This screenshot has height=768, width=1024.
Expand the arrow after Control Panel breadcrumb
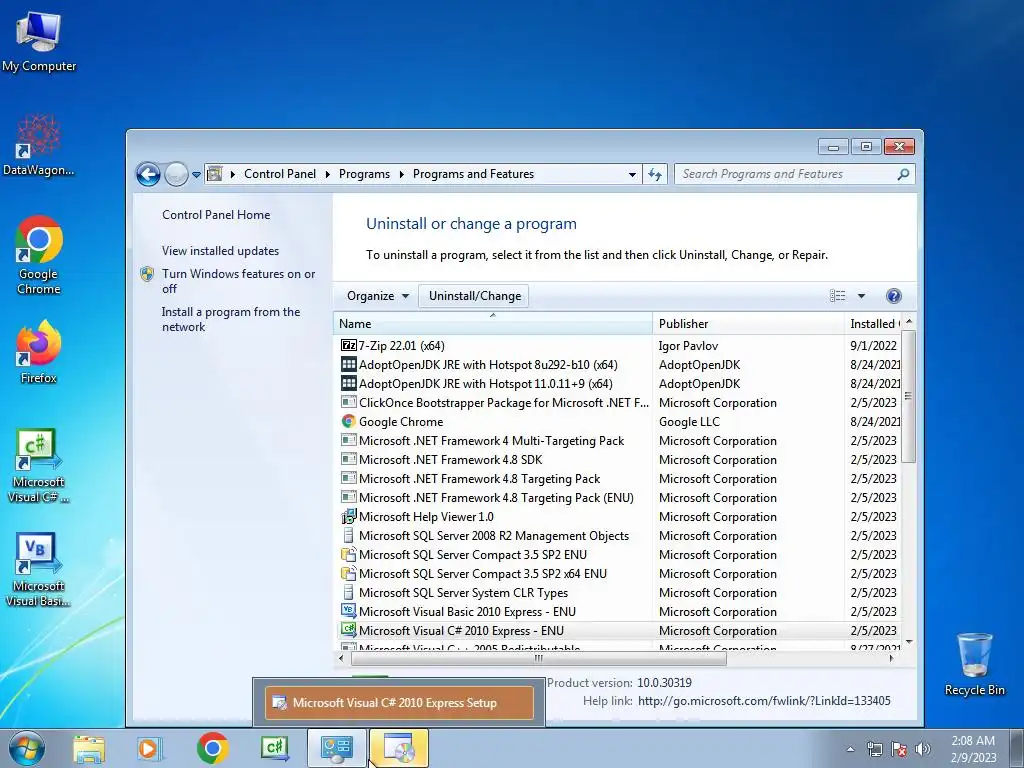pyautogui.click(x=327, y=174)
